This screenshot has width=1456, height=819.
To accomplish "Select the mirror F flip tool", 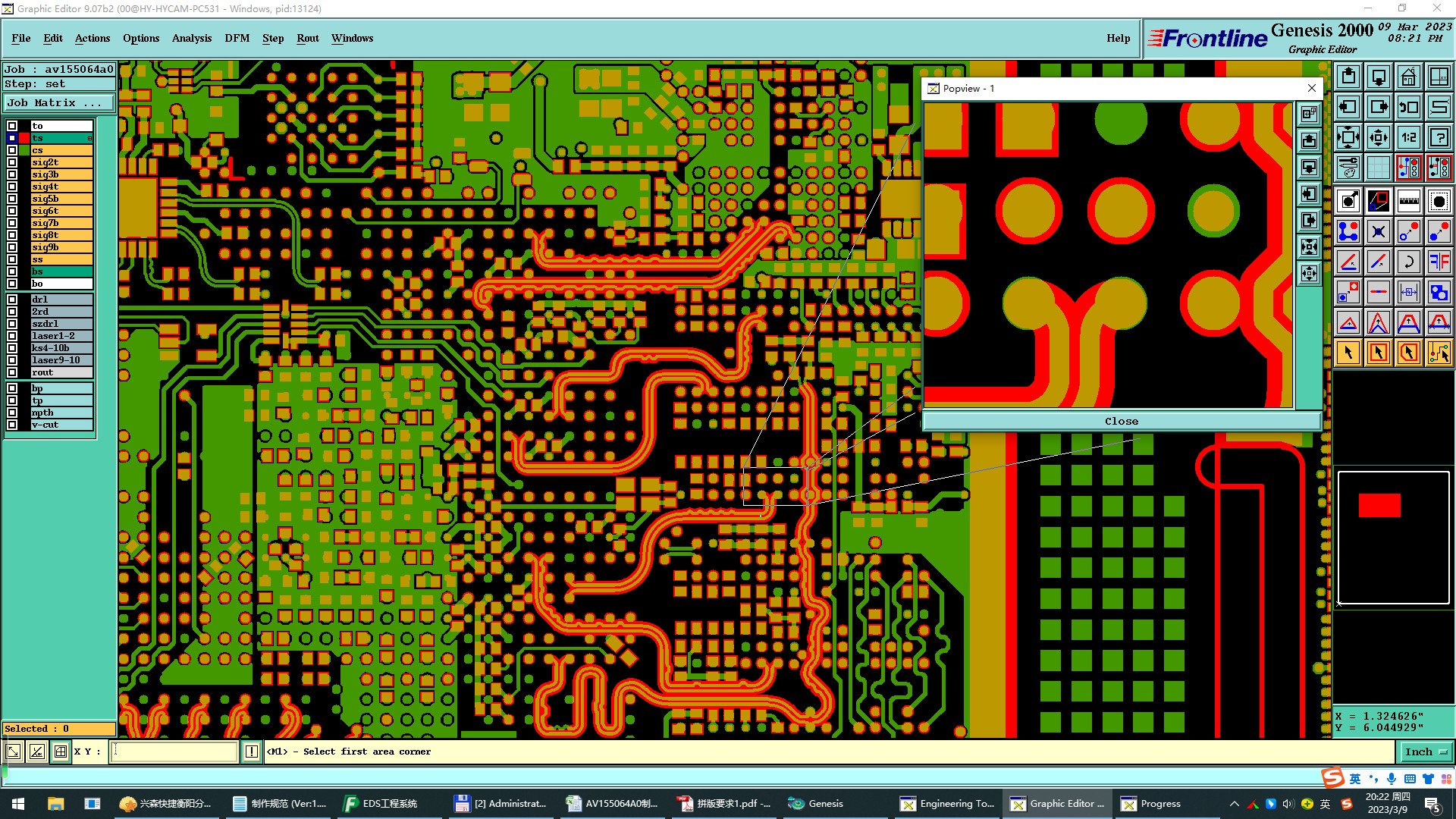I will [x=1439, y=262].
